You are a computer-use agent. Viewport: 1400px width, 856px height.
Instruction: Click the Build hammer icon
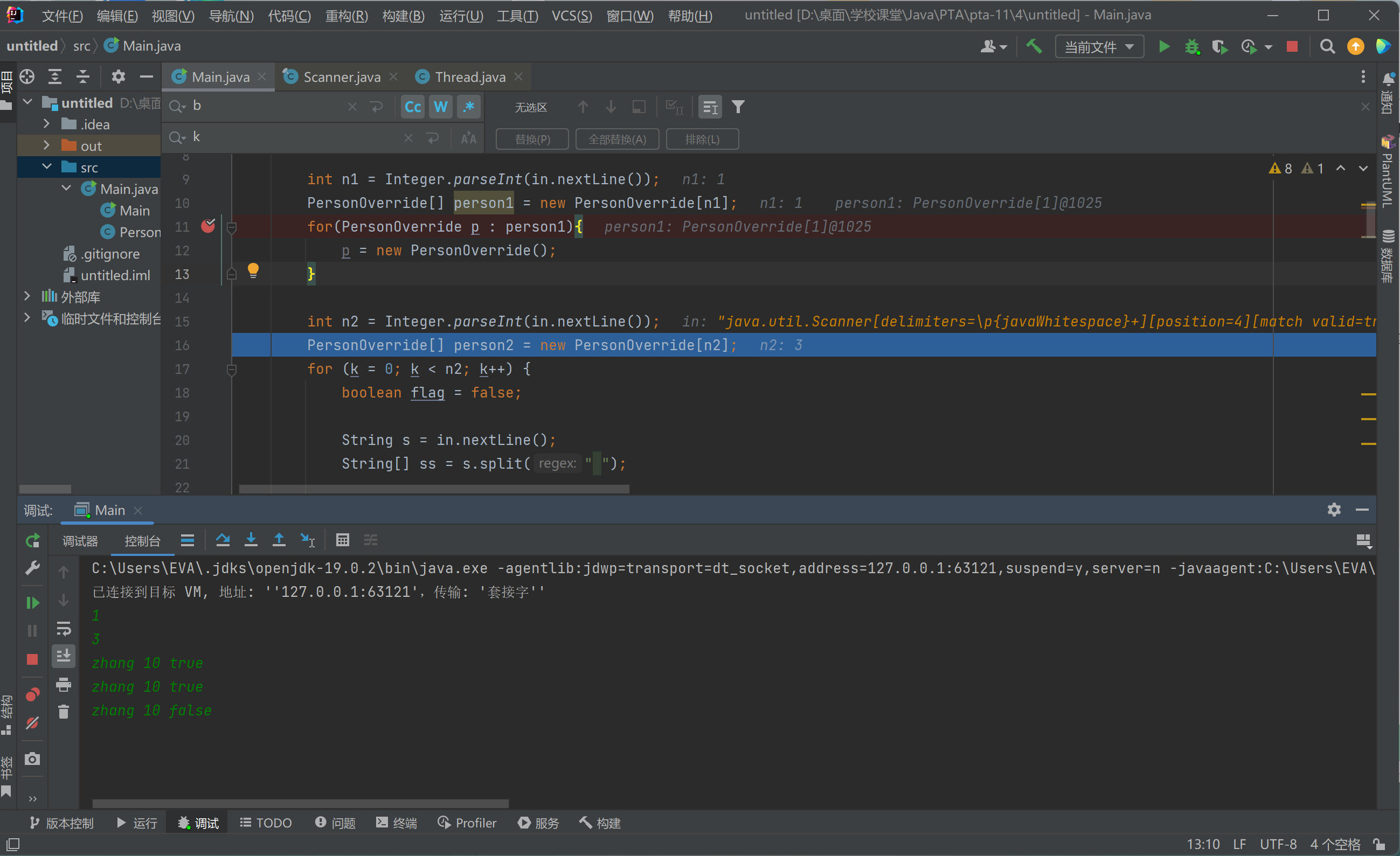click(x=1034, y=46)
